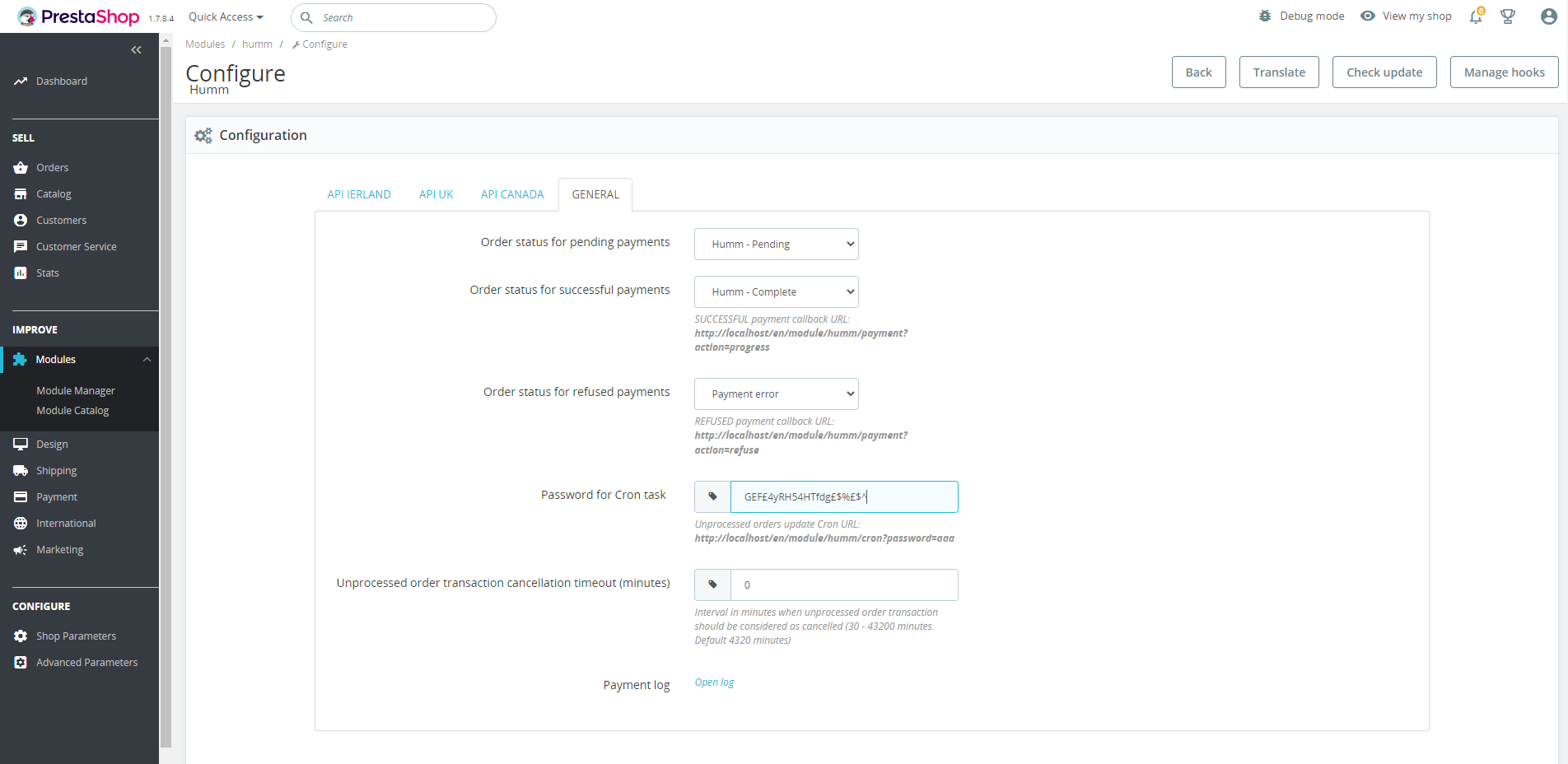Click the Check update button
The width and height of the screenshot is (1568, 764).
tap(1384, 72)
